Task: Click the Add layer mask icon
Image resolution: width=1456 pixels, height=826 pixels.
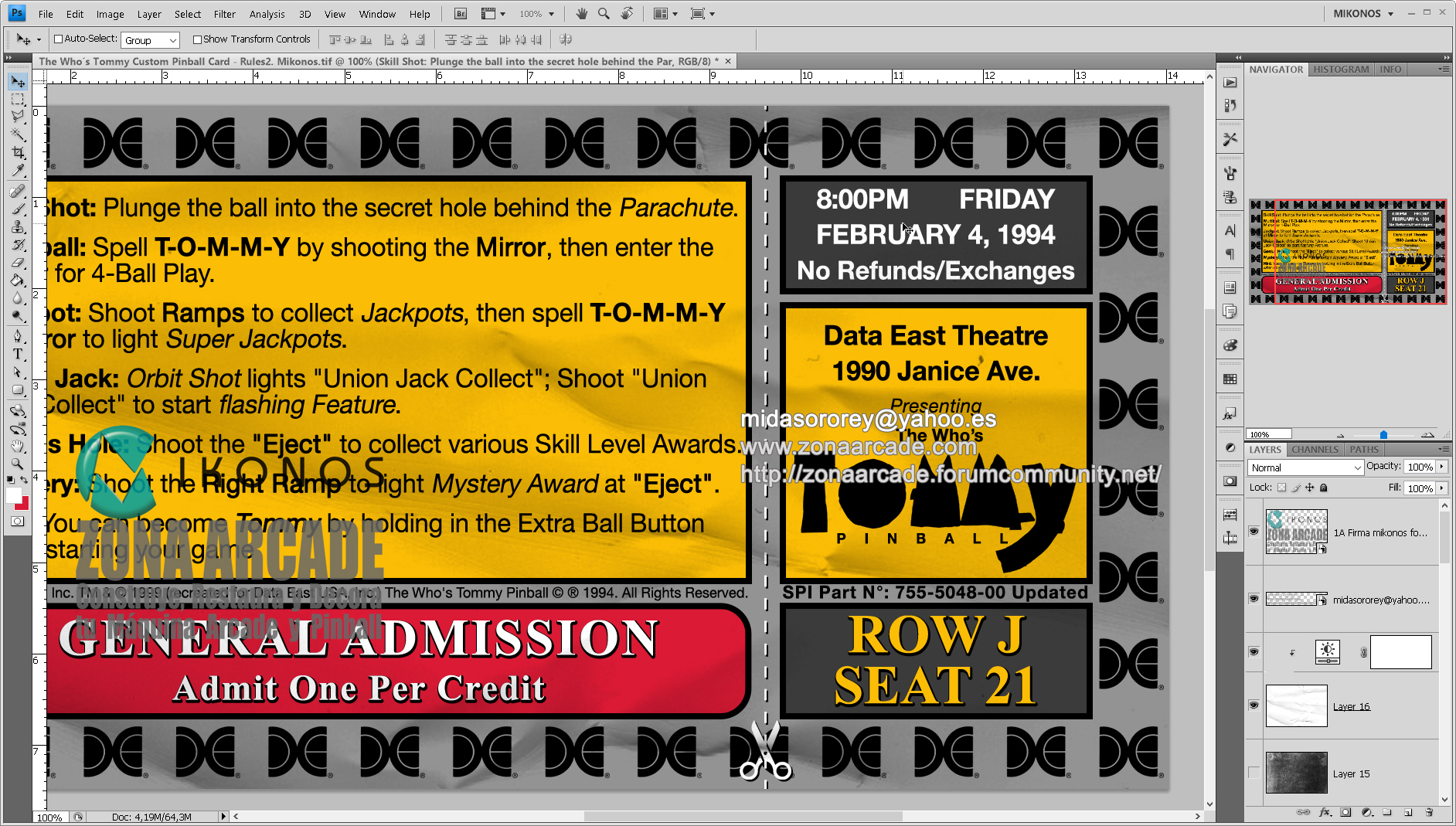Action: pos(1345,812)
